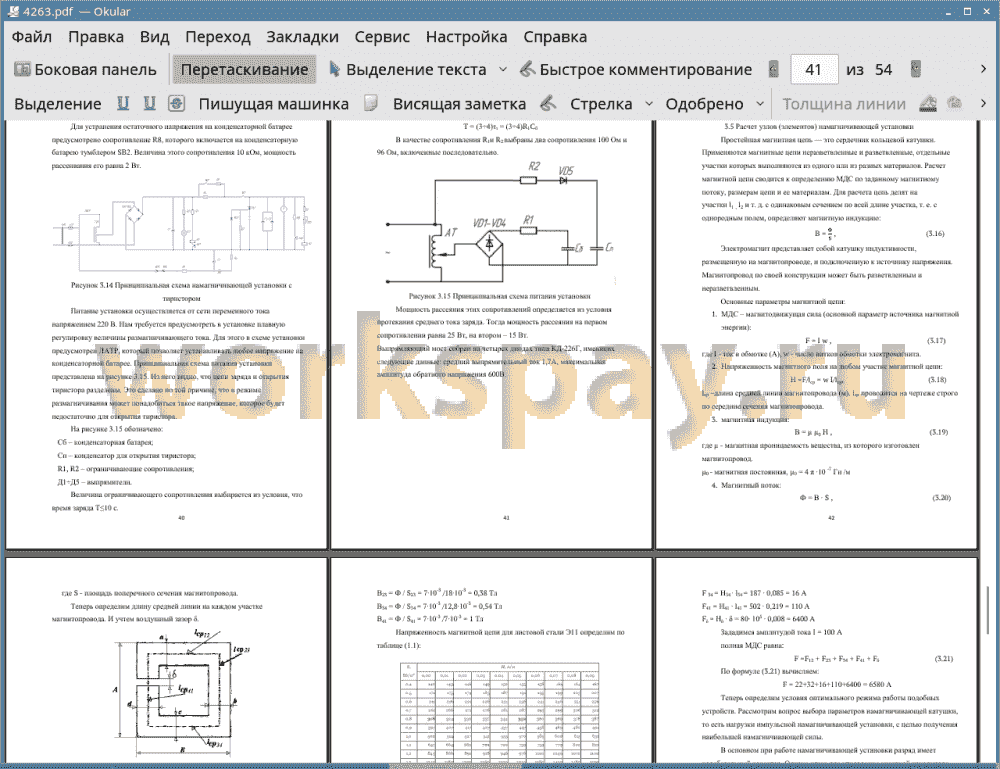Image resolution: width=1000 pixels, height=769 pixels.
Task: Click the line color pencil icon
Action: [928, 103]
